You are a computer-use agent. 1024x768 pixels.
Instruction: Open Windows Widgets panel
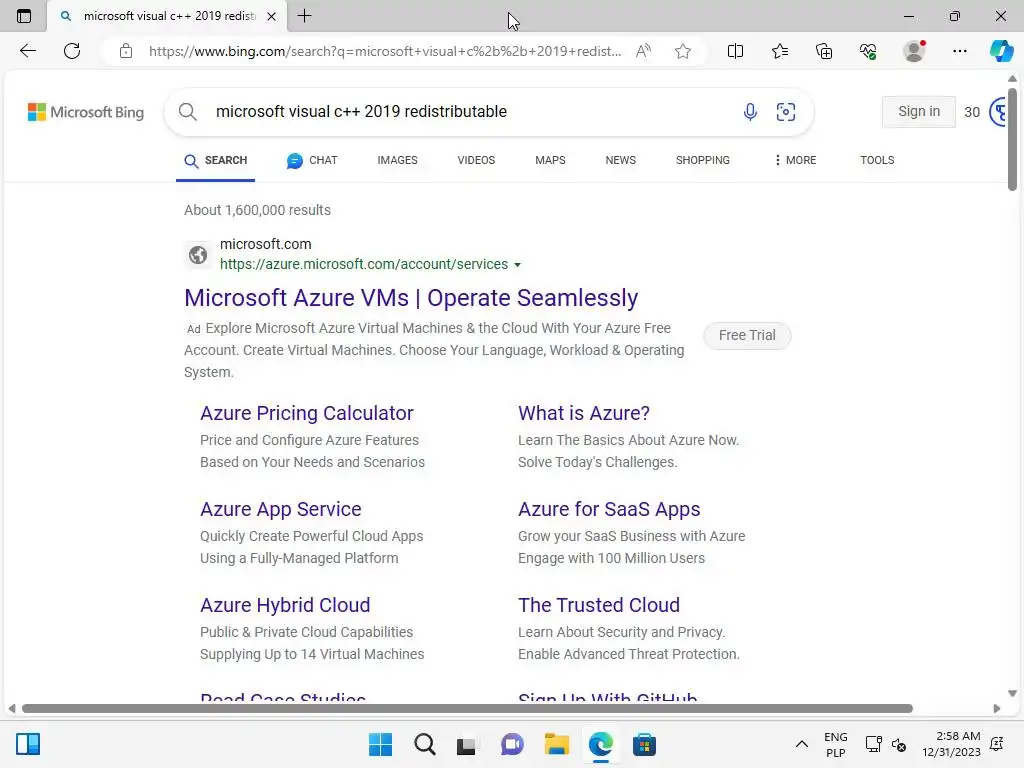28,744
